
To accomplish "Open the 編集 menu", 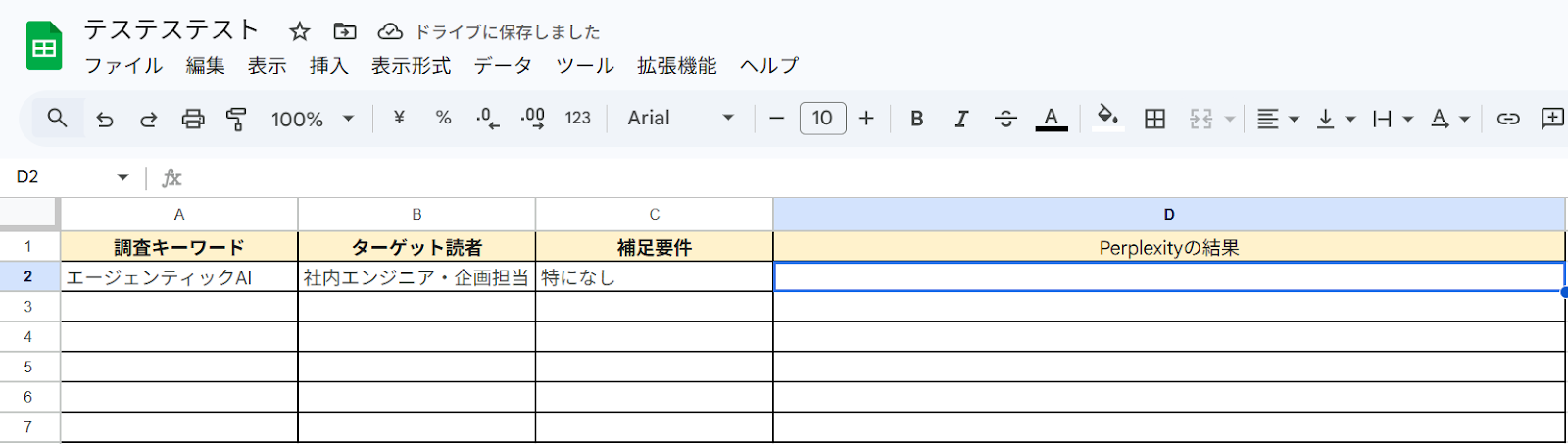I will tap(206, 66).
